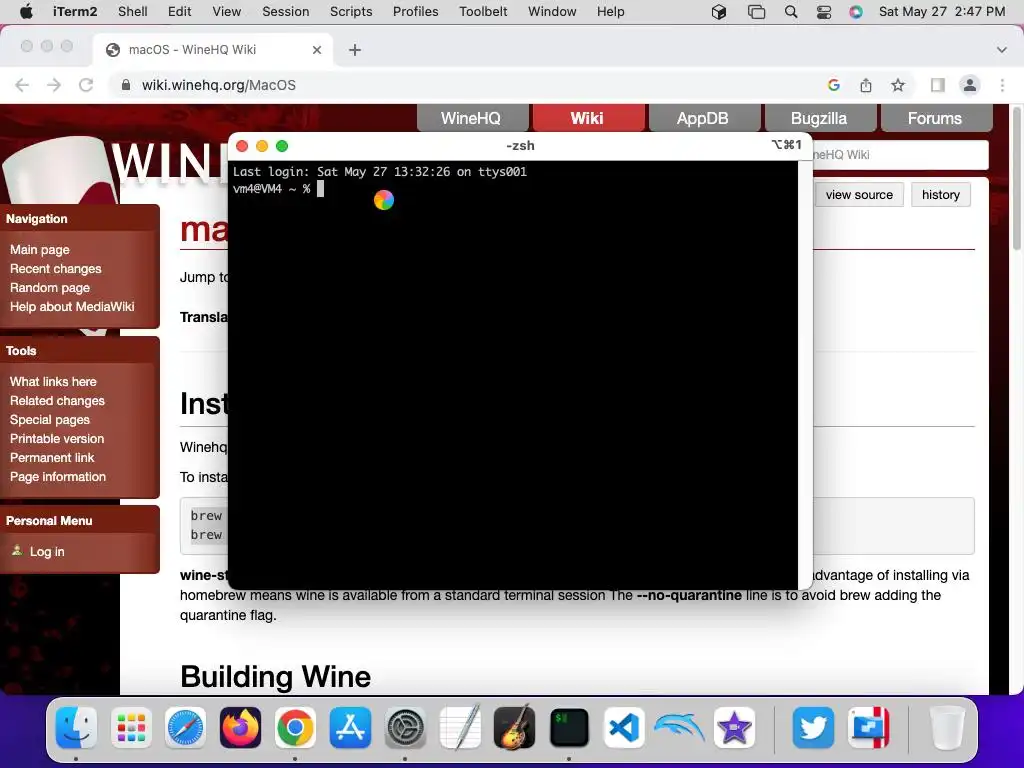Click the window stack icon in menu bar
Viewport: 1024px width, 768px height.
click(x=756, y=12)
